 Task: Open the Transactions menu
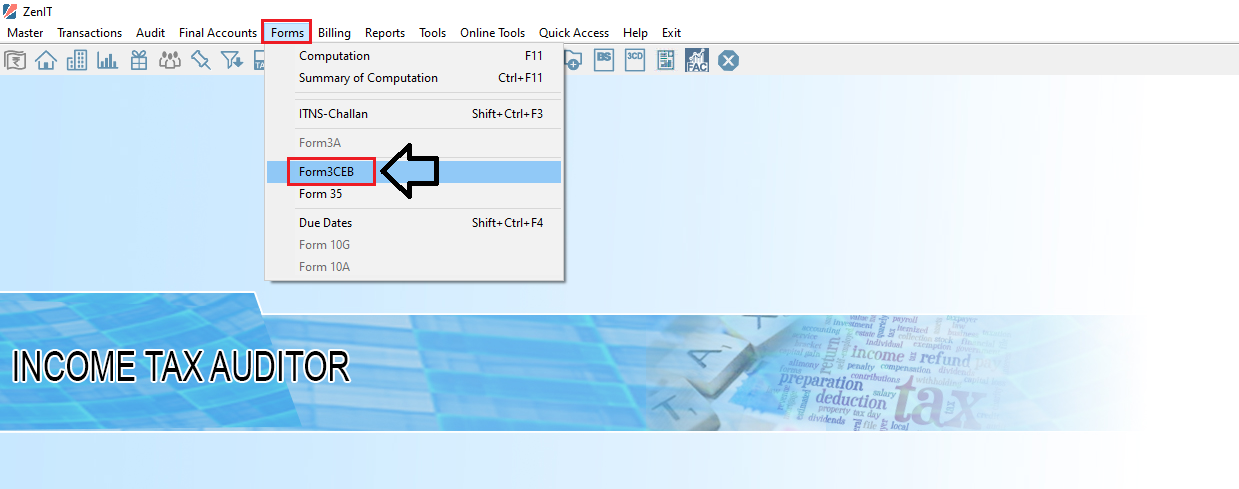point(90,33)
